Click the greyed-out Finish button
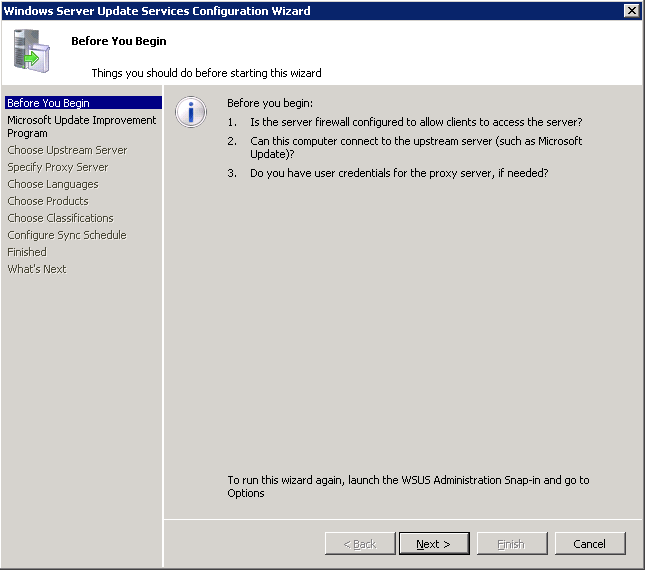645x570 pixels. [x=511, y=544]
